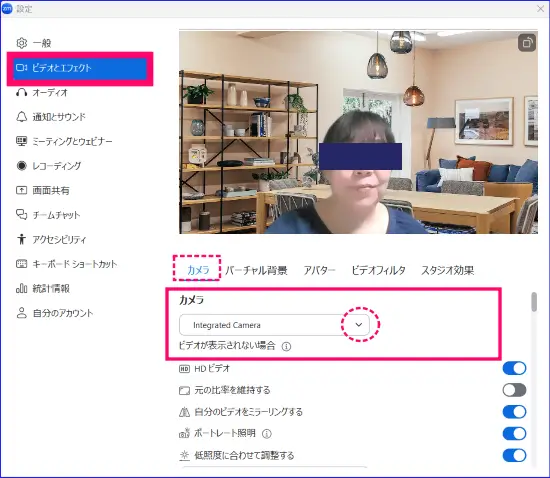Click the aspect ratio icon beside 元の比率を維持する
550x478 pixels.
click(184, 390)
